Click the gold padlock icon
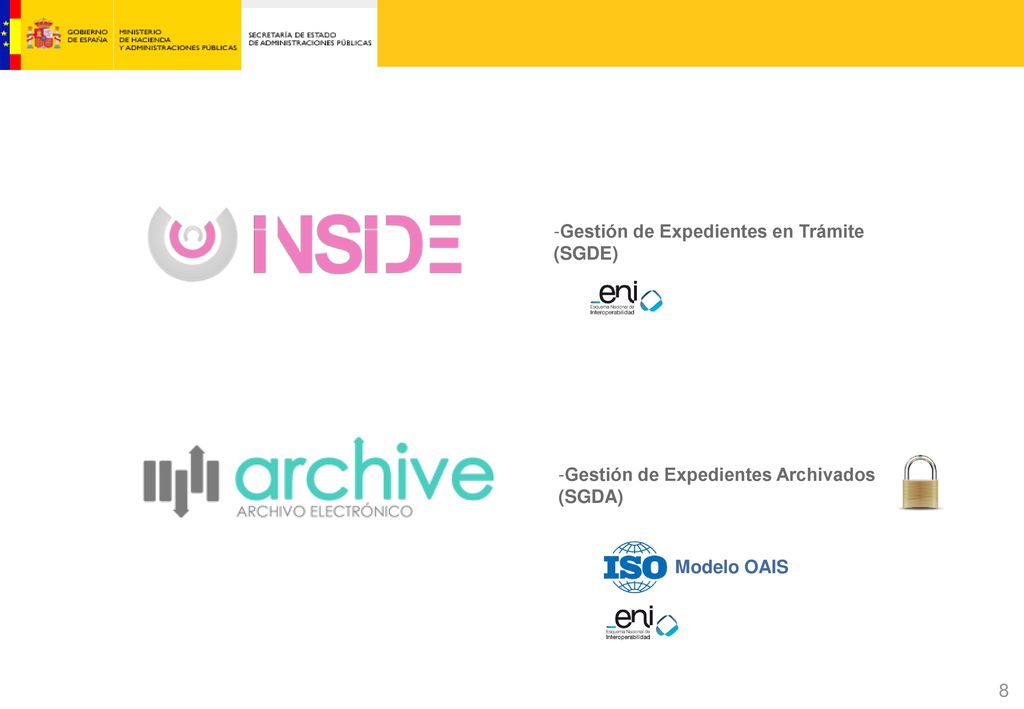This screenshot has width=1024, height=709. point(920,482)
